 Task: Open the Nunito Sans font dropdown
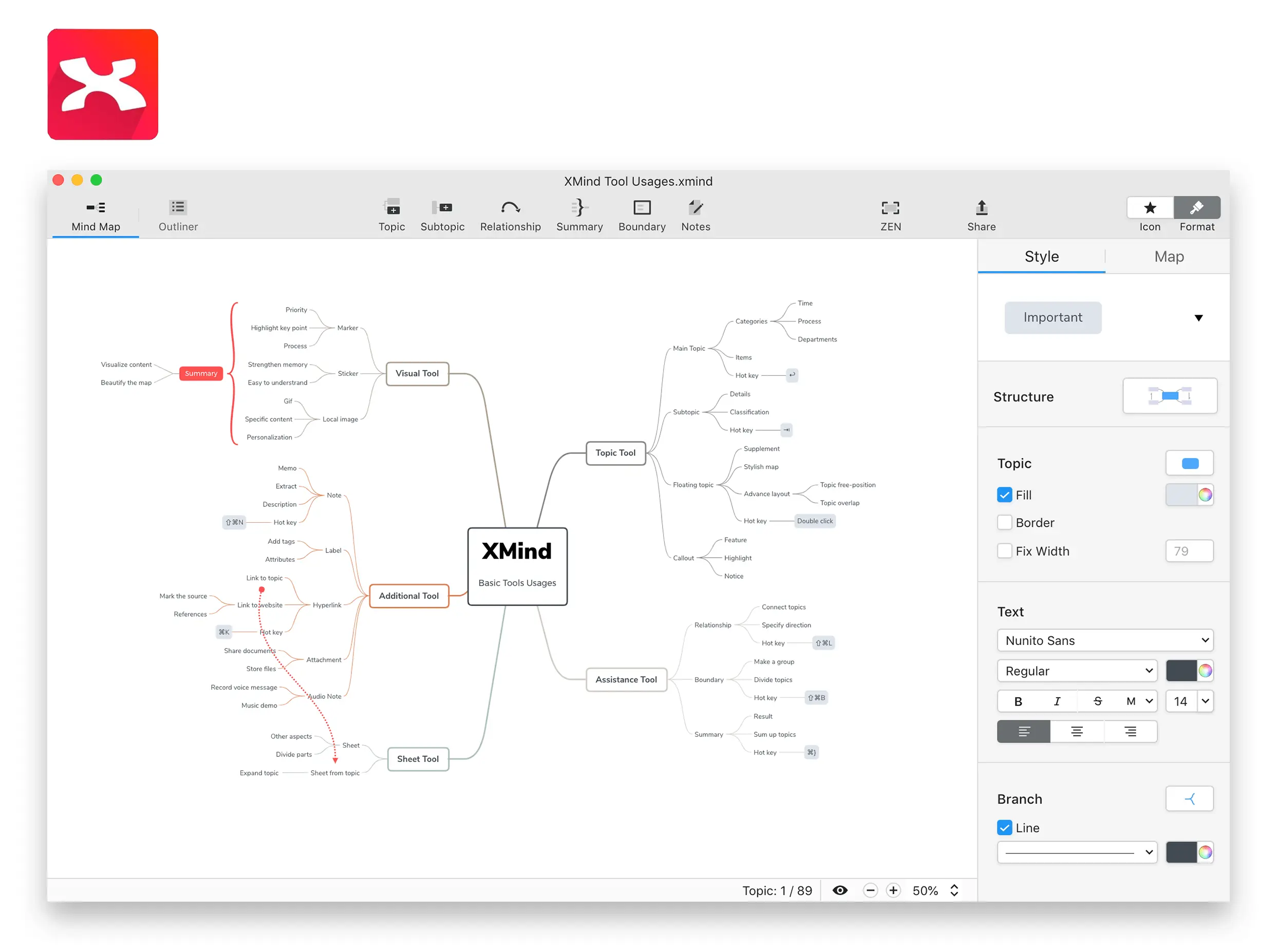[1104, 640]
